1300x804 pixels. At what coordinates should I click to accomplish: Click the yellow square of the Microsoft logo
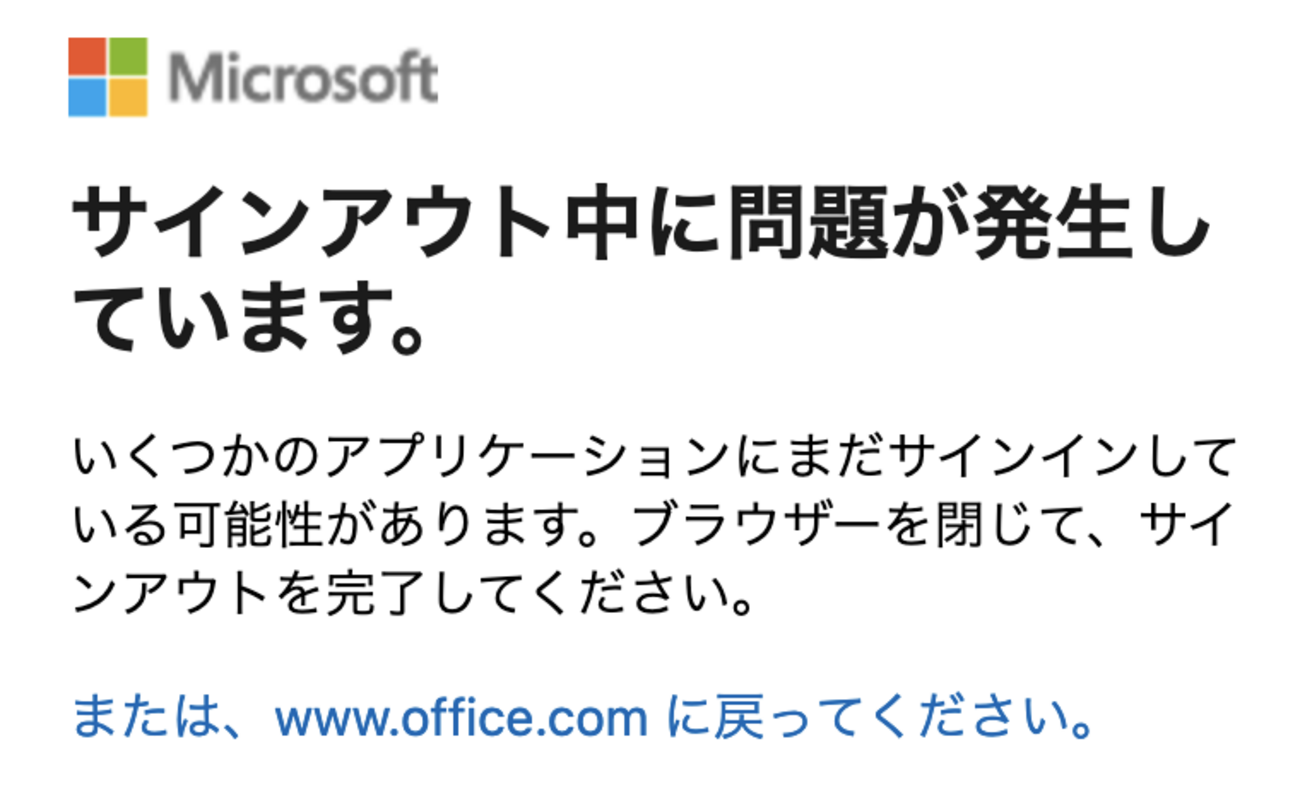tap(128, 98)
